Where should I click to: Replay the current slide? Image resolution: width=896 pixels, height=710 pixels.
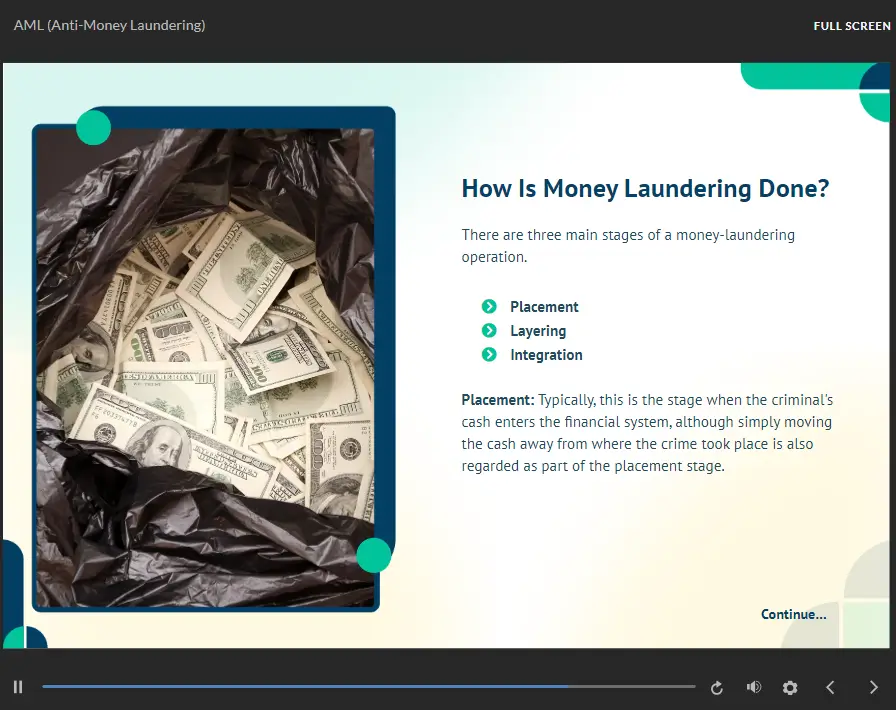[x=716, y=688]
